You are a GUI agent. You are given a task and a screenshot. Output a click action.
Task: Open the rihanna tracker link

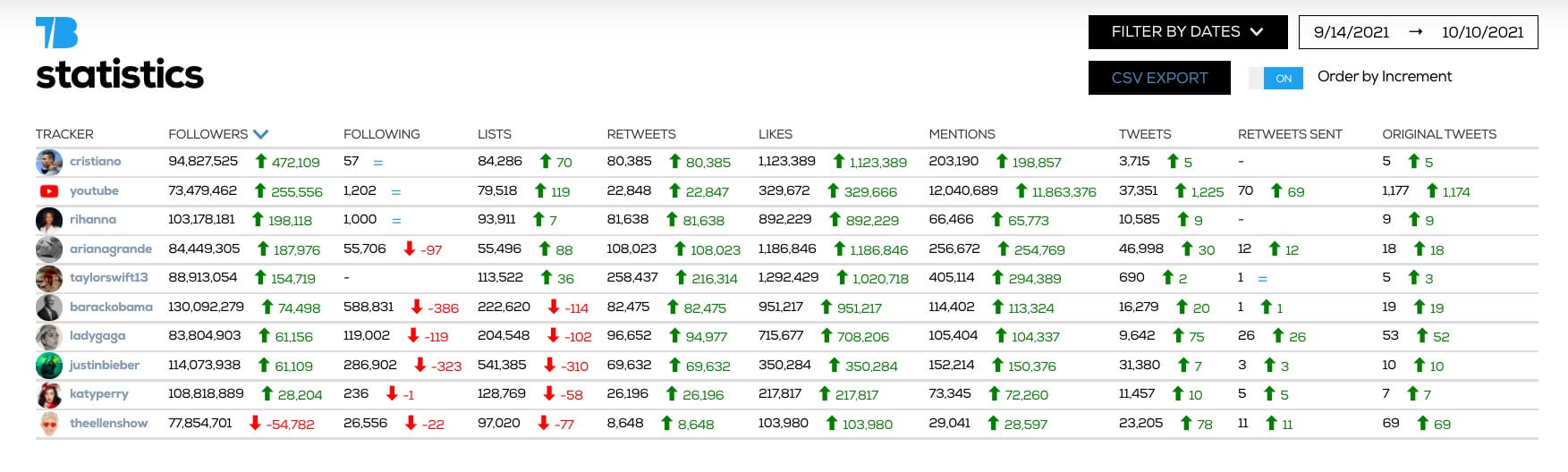click(93, 220)
